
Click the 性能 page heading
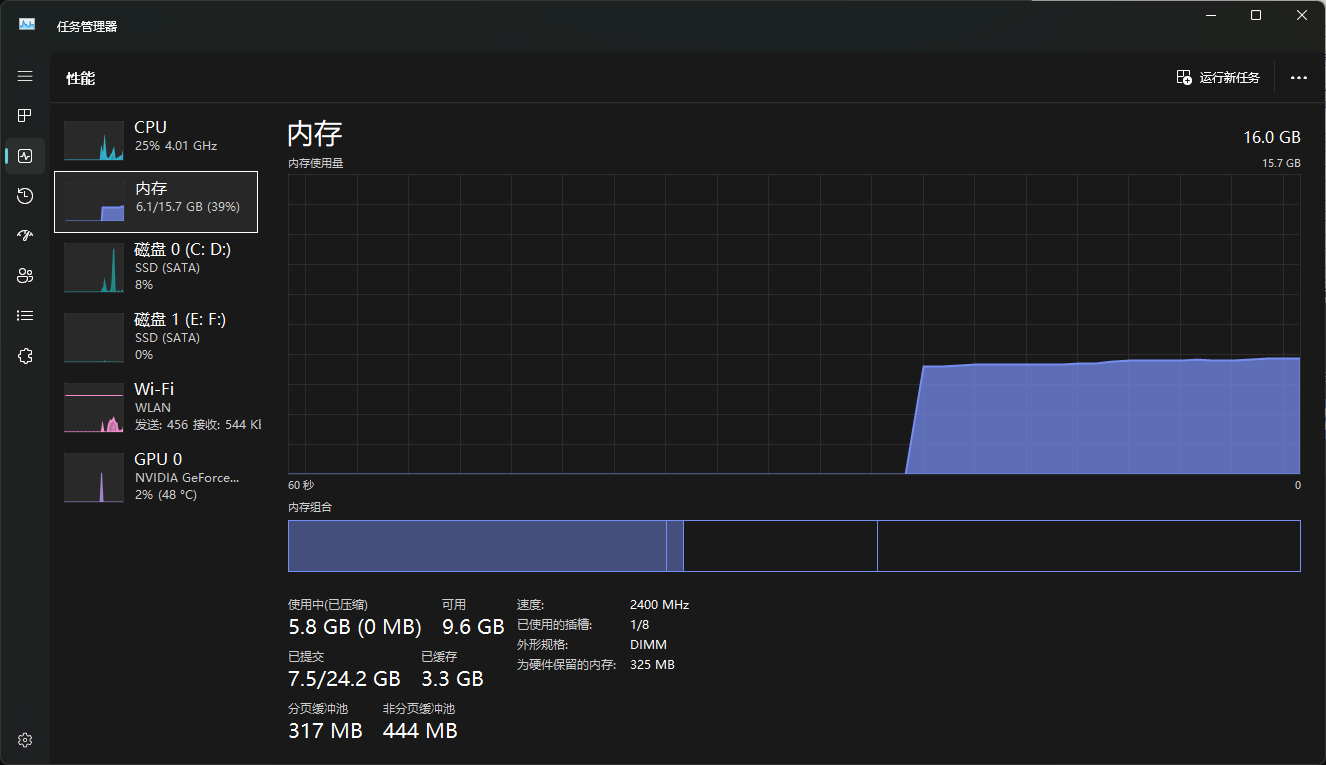81,78
